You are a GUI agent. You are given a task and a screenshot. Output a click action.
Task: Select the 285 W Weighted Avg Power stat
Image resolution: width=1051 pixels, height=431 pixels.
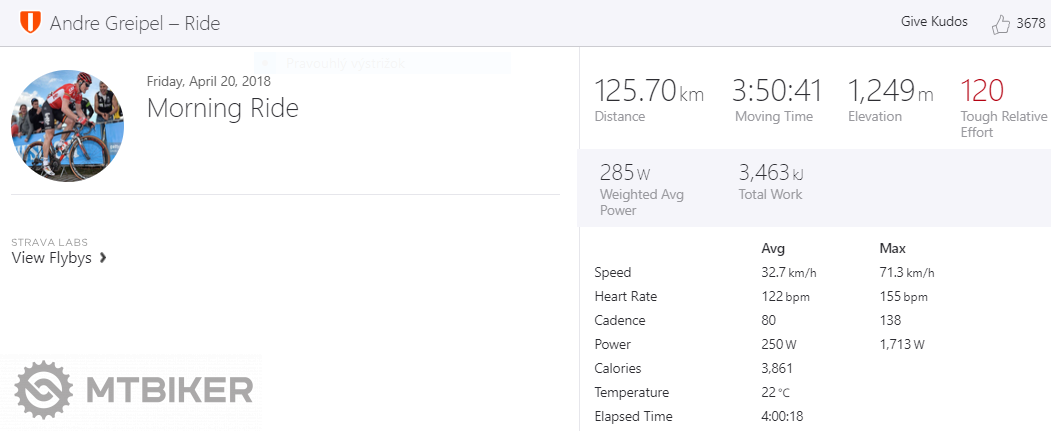(x=624, y=172)
